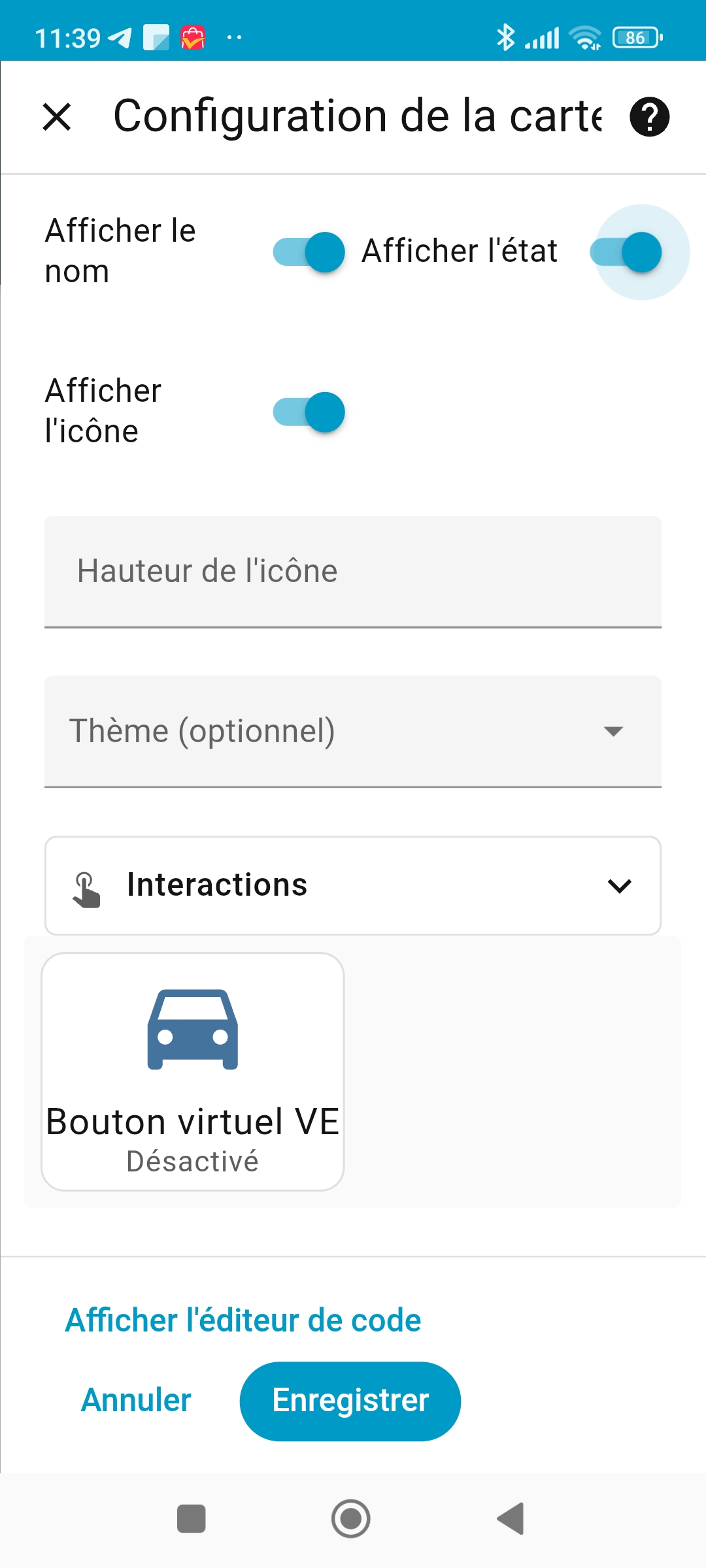Expand the Interactions section chevron

click(x=619, y=886)
